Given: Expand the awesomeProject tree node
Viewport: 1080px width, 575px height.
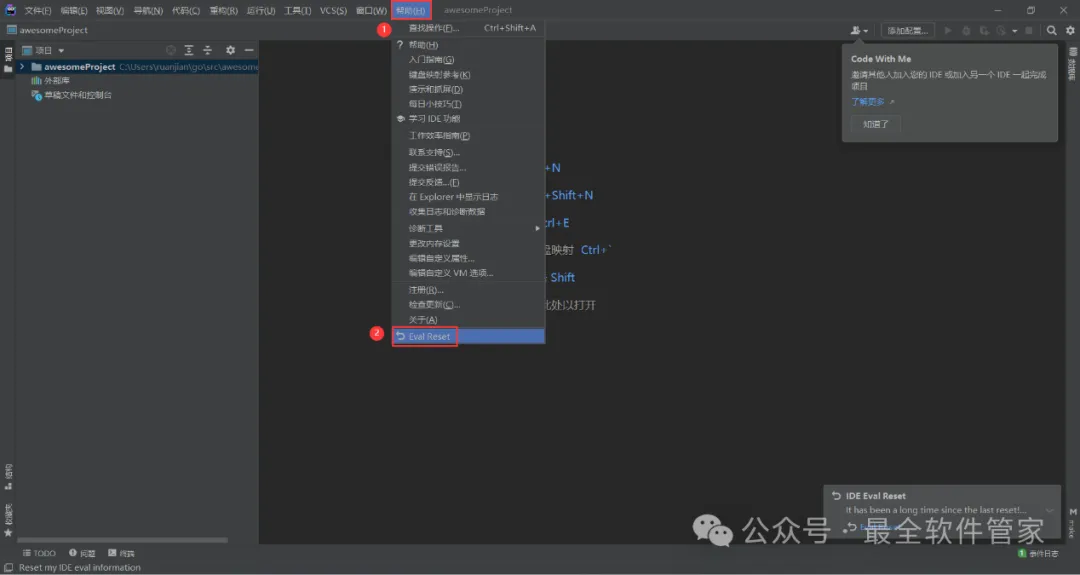Looking at the screenshot, I should (22, 67).
